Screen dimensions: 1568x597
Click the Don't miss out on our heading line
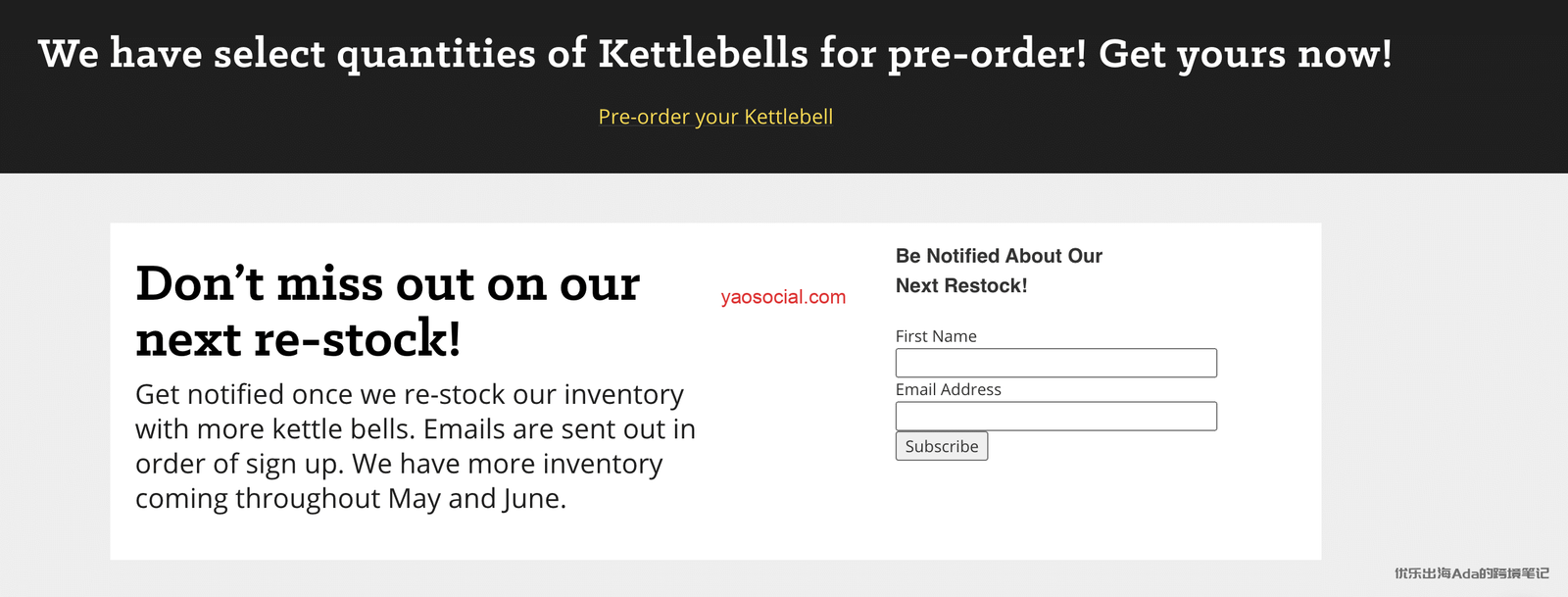(x=387, y=284)
